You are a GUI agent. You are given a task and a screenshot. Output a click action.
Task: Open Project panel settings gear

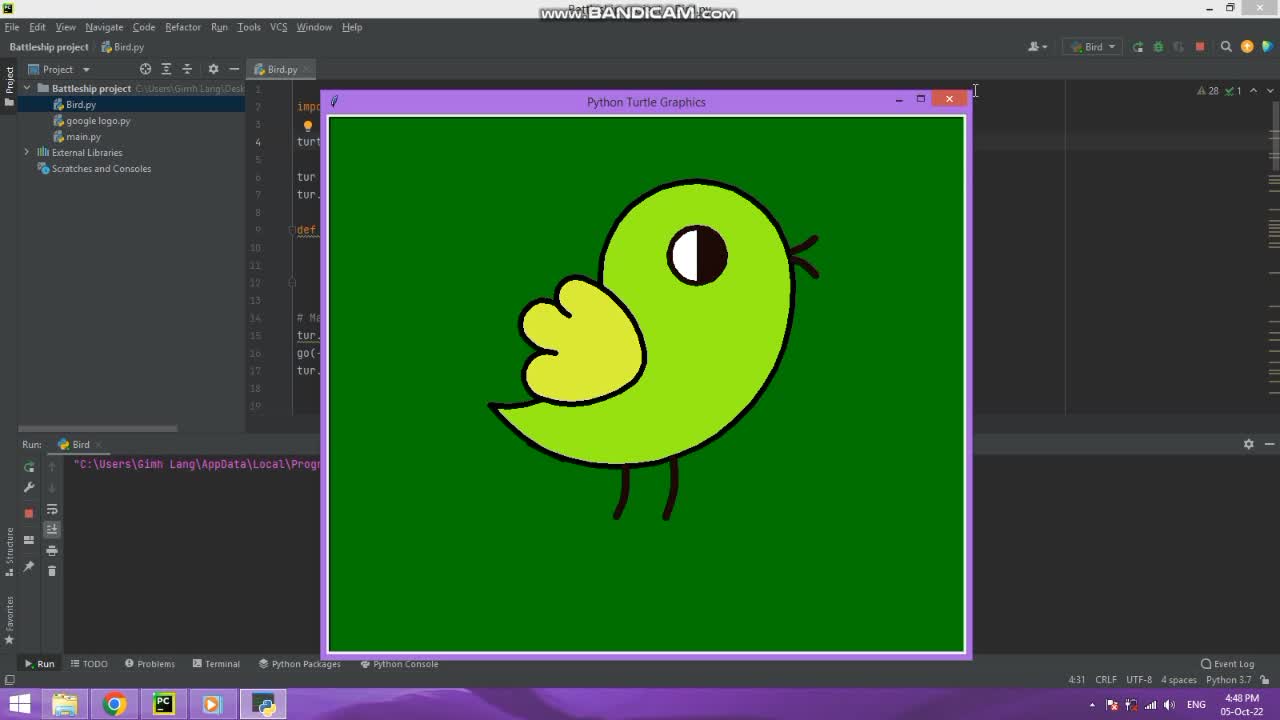tap(213, 69)
